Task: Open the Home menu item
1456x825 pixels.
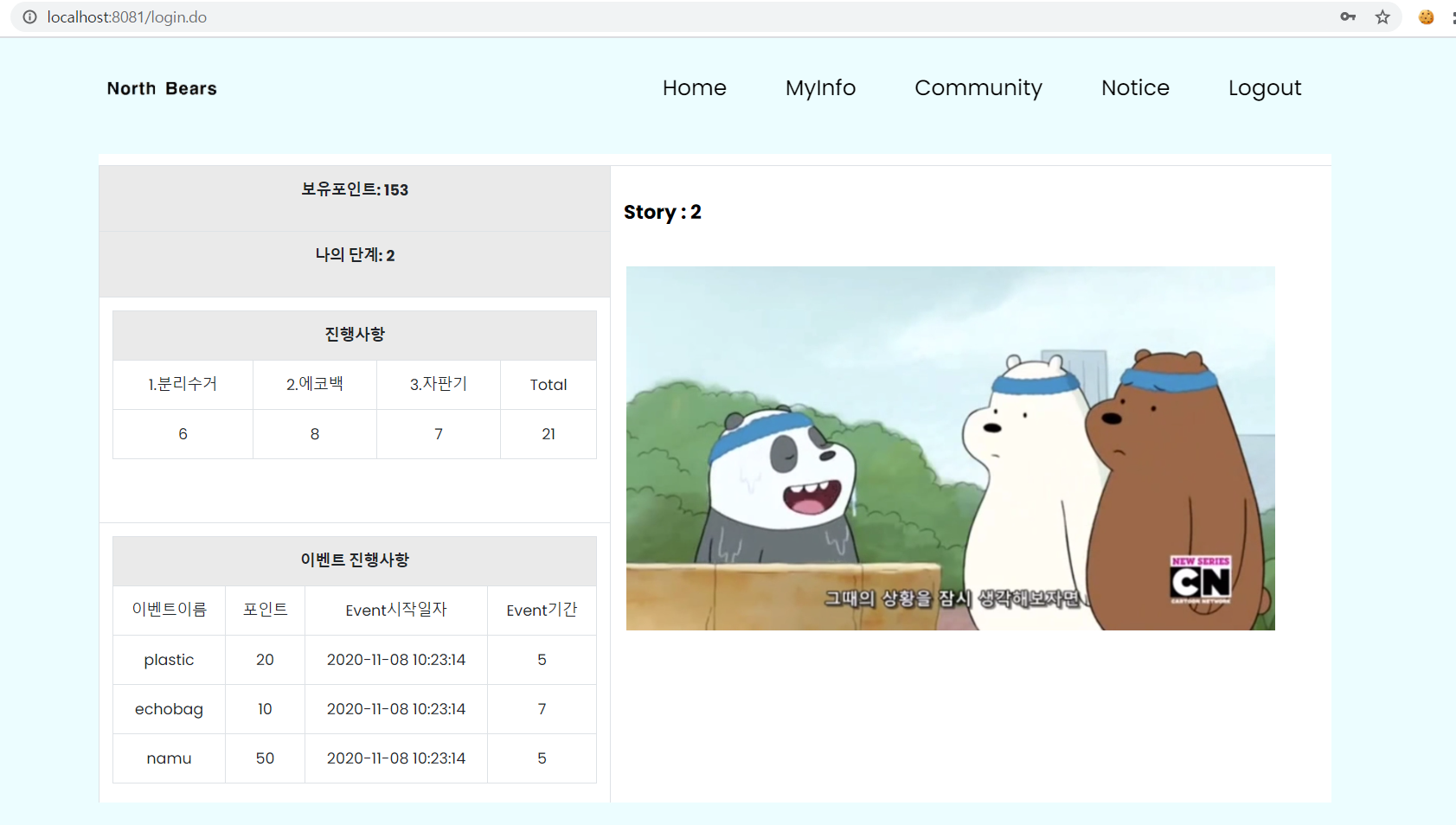Action: [x=694, y=88]
